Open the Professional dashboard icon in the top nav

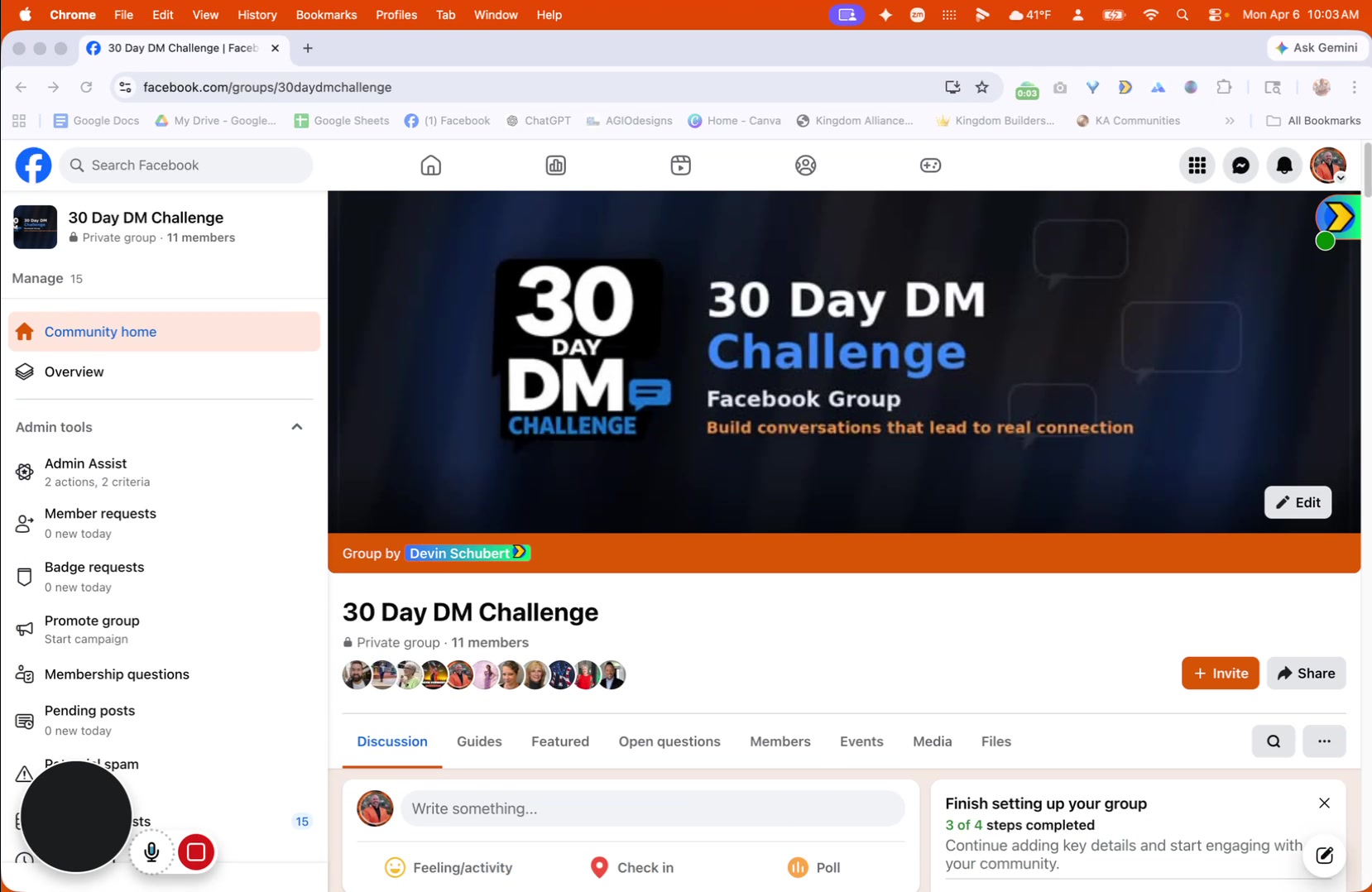point(556,165)
